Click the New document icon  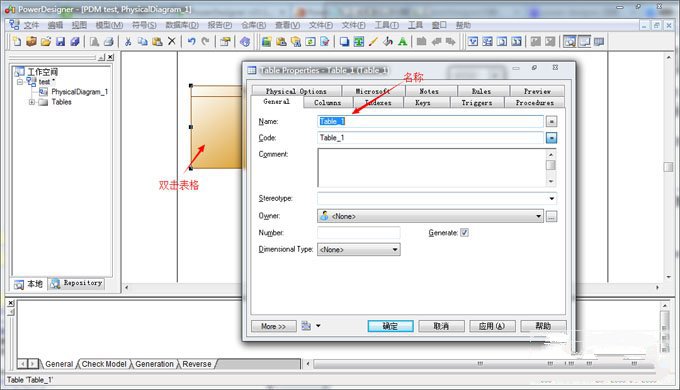(17, 42)
